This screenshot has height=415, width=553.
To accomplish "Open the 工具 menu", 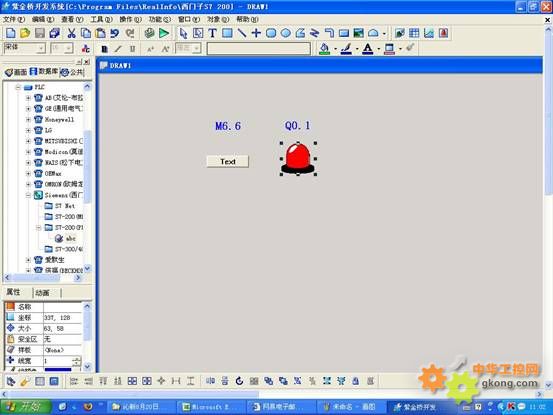I will click(102, 19).
